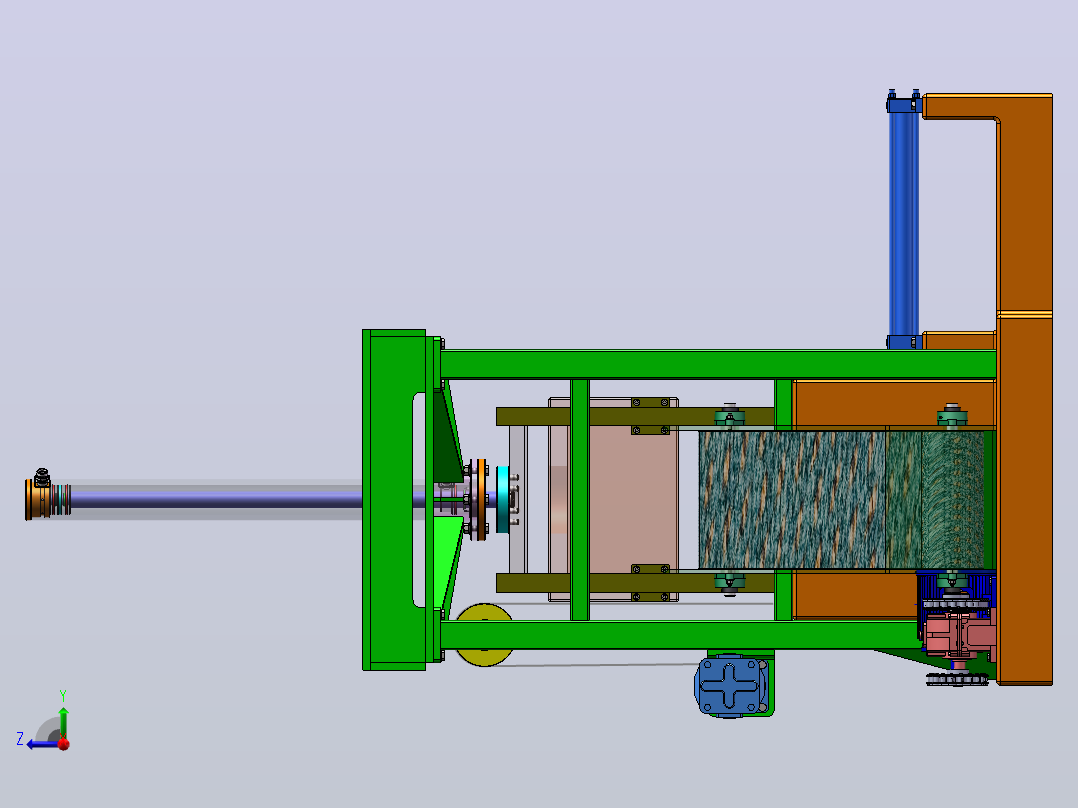Select the thick green slotted end plate
This screenshot has width=1078, height=808.
(x=394, y=500)
